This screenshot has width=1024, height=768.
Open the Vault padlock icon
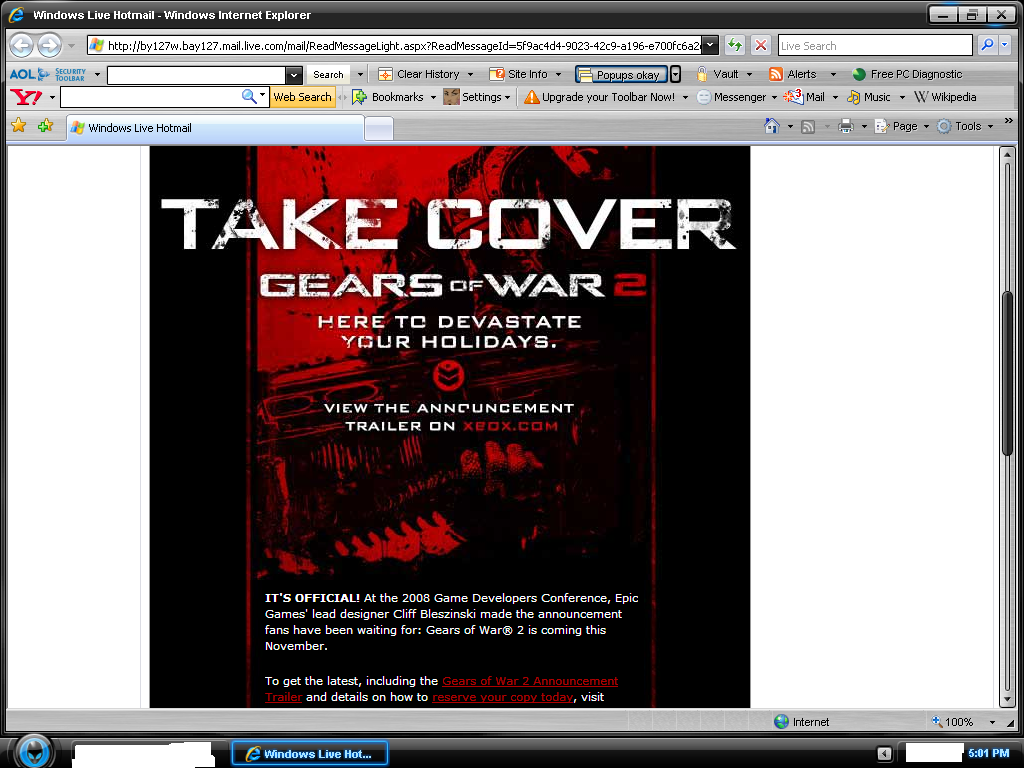pyautogui.click(x=702, y=74)
